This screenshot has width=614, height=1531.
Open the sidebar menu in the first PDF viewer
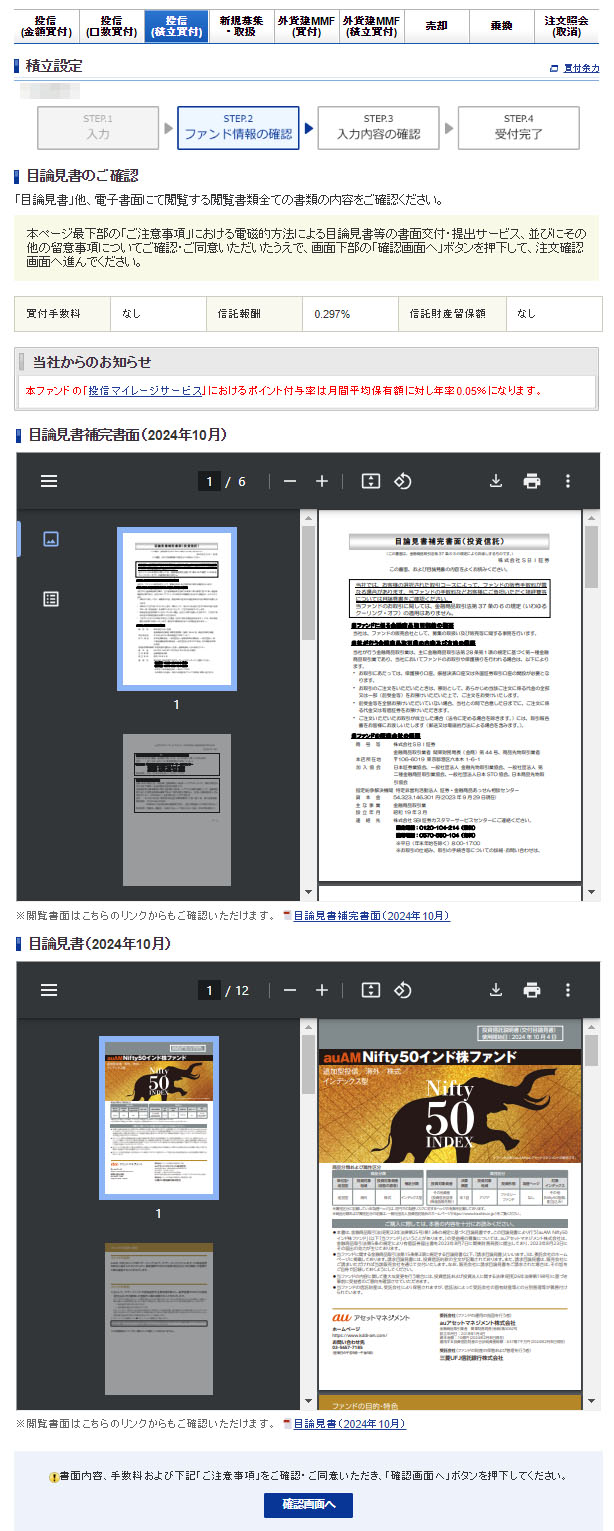click(49, 481)
